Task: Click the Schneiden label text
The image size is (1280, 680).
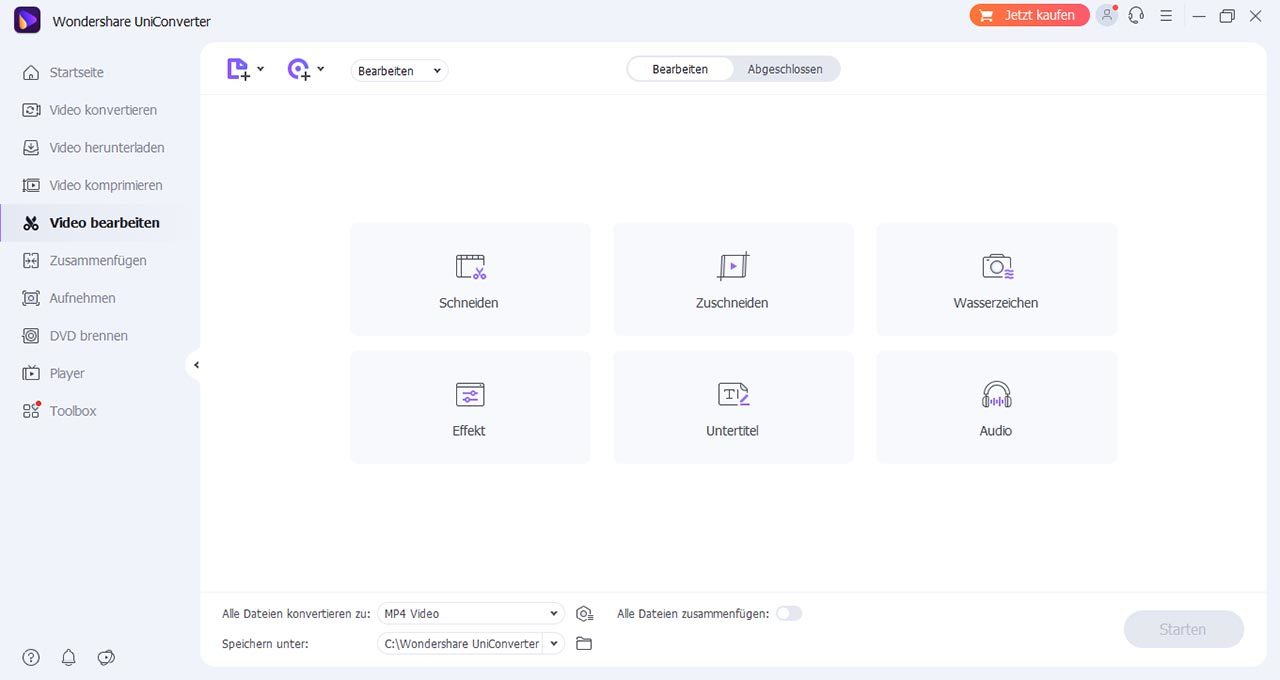Action: point(469,303)
